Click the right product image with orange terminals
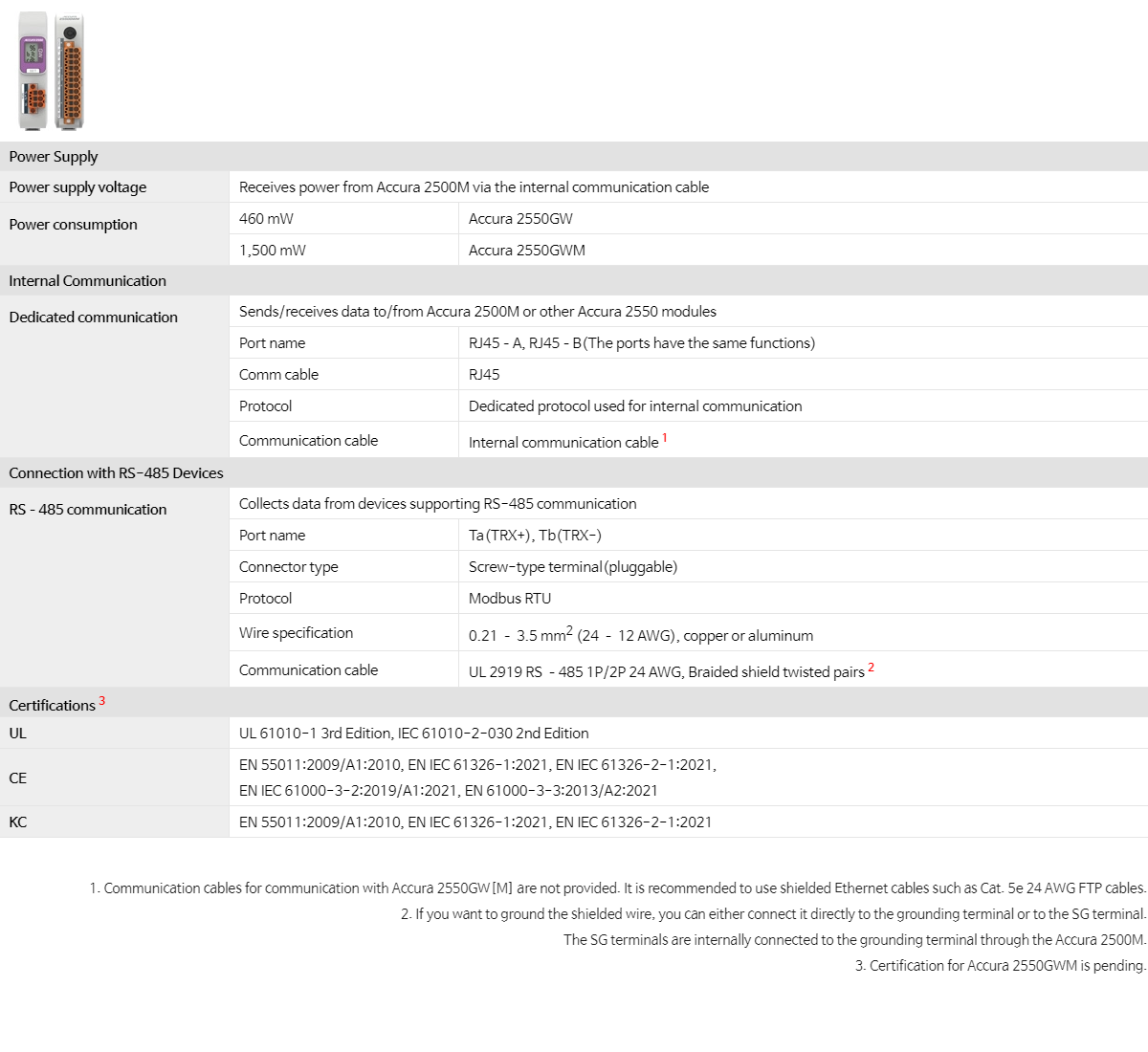This screenshot has height=1052, width=1148. (71, 72)
